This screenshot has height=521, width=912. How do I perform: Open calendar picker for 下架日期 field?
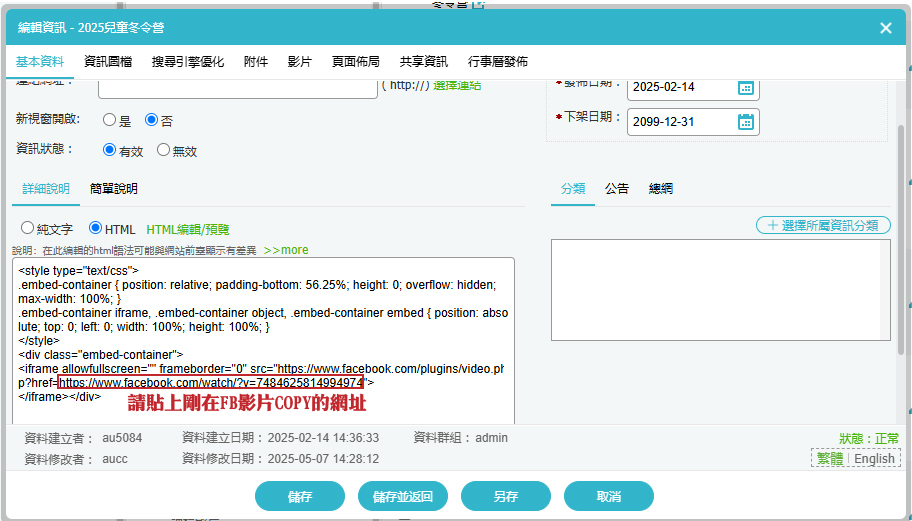pos(745,122)
